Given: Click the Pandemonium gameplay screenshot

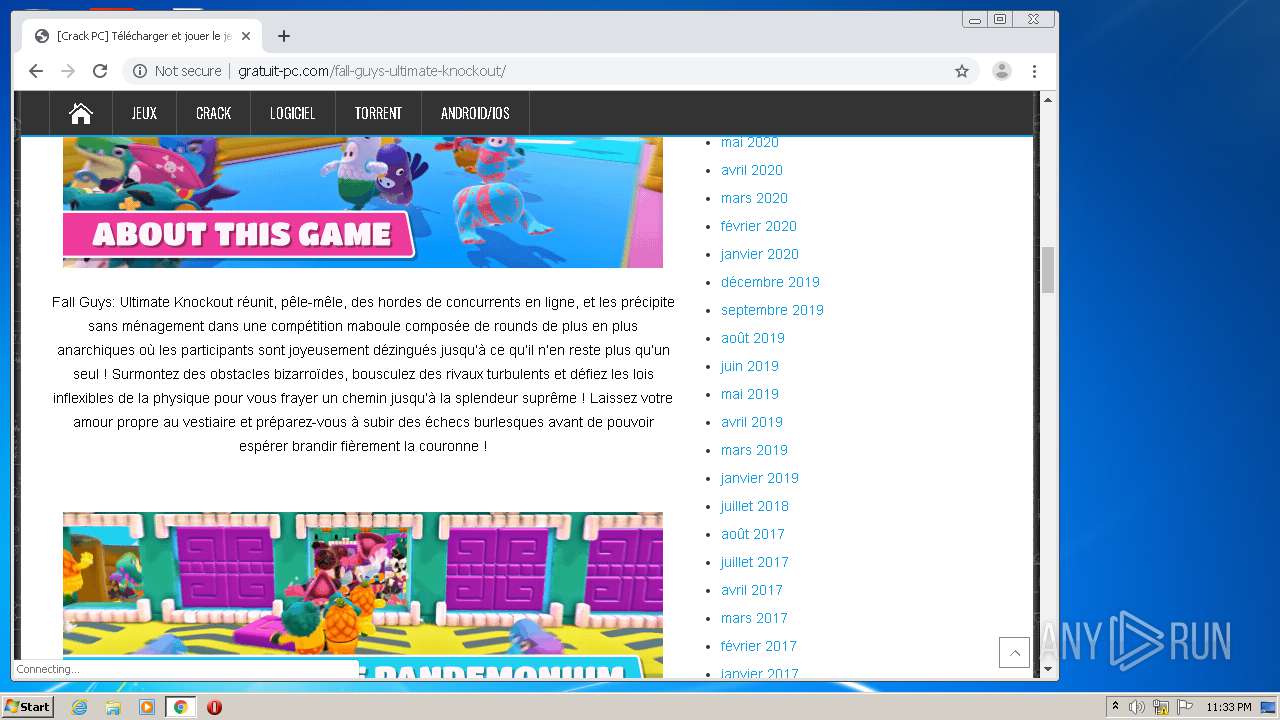Looking at the screenshot, I should click(363, 595).
